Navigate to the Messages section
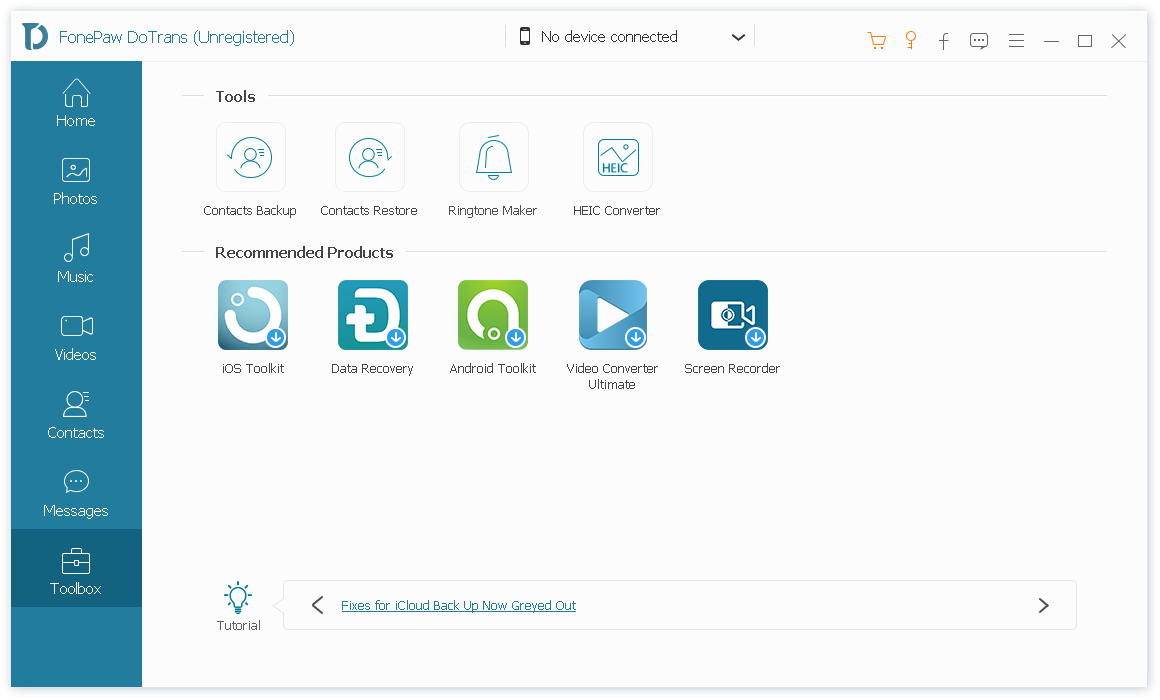This screenshot has height=700, width=1160. 75,492
